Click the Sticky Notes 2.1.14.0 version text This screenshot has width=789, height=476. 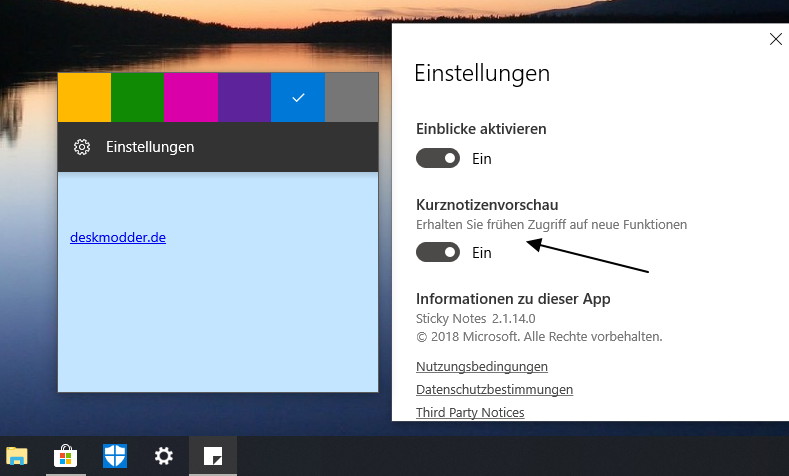(476, 319)
